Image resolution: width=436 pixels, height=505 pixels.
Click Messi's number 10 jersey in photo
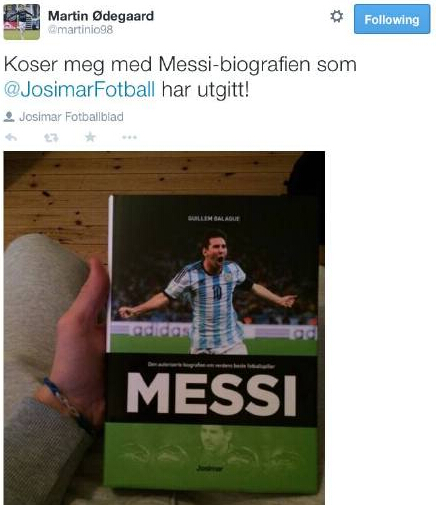(217, 292)
